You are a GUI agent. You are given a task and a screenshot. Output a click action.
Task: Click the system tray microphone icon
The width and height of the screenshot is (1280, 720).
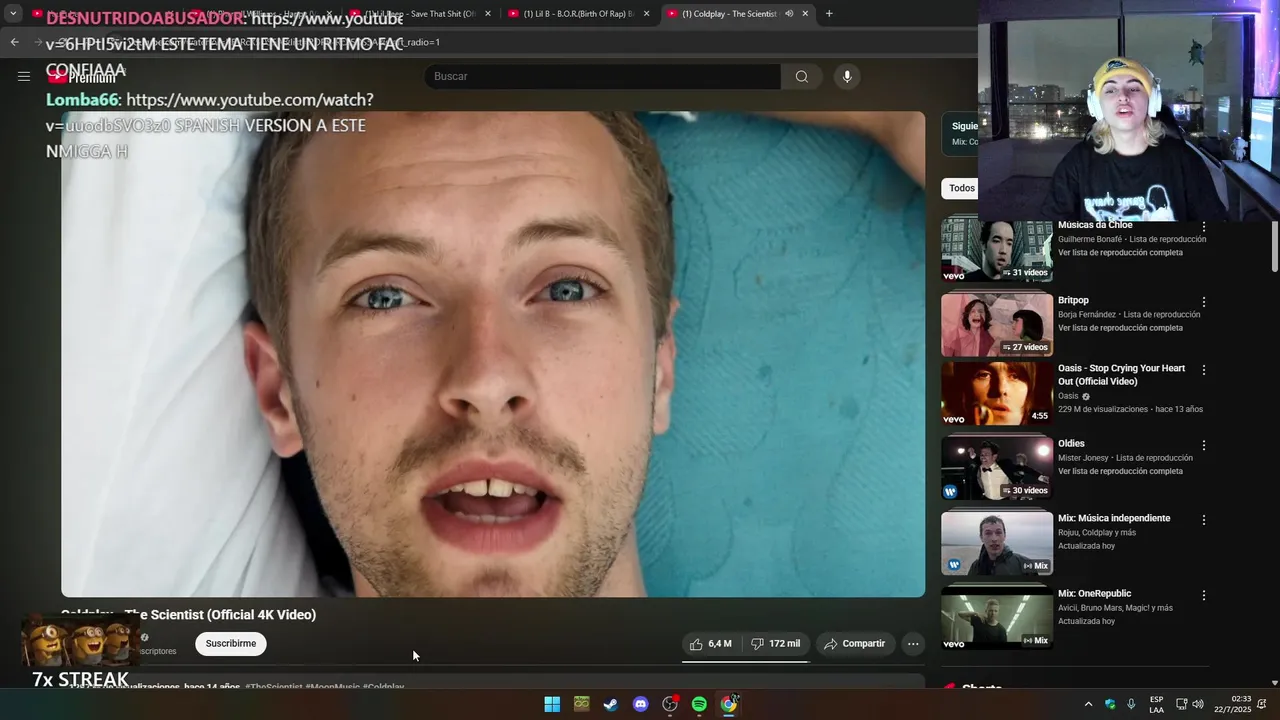pyautogui.click(x=1131, y=704)
